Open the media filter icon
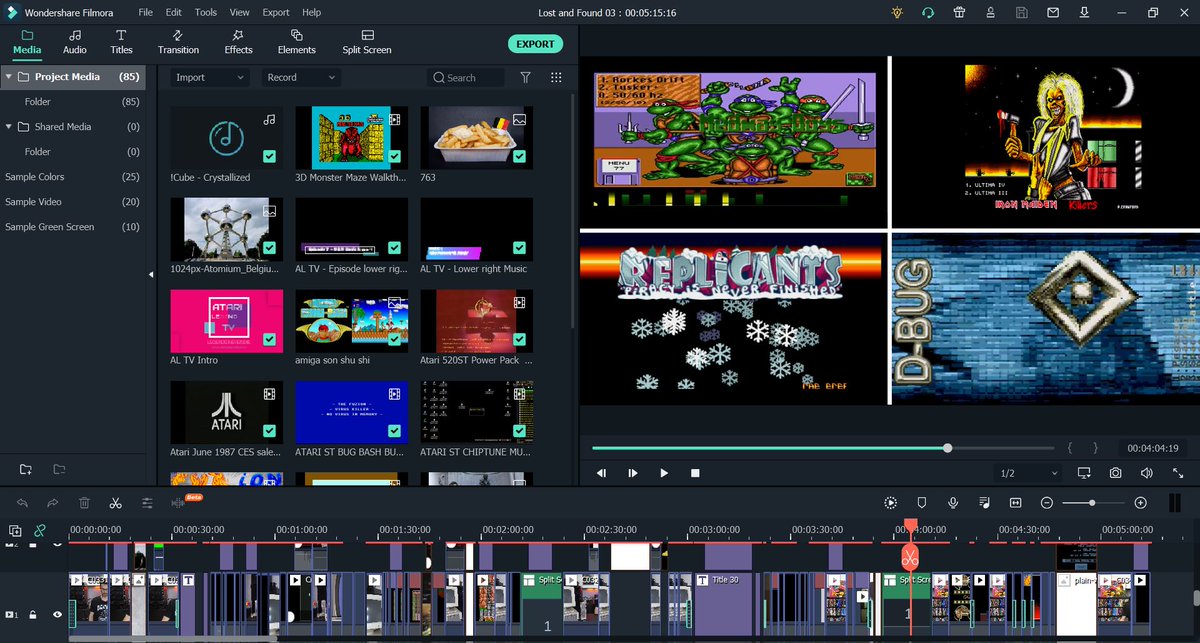 tap(526, 77)
